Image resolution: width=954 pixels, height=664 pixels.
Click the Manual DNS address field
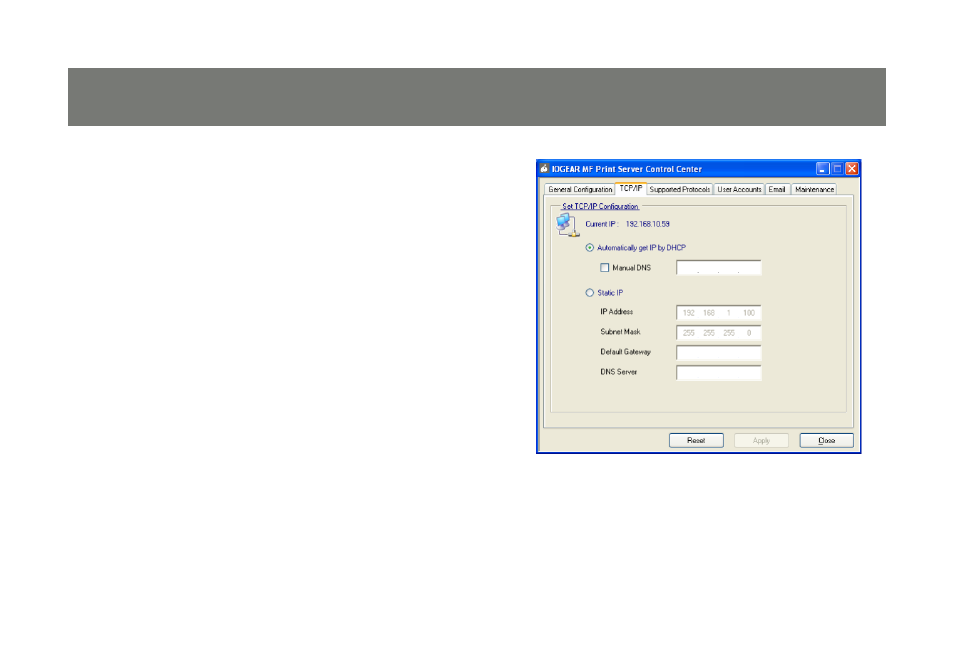[719, 268]
